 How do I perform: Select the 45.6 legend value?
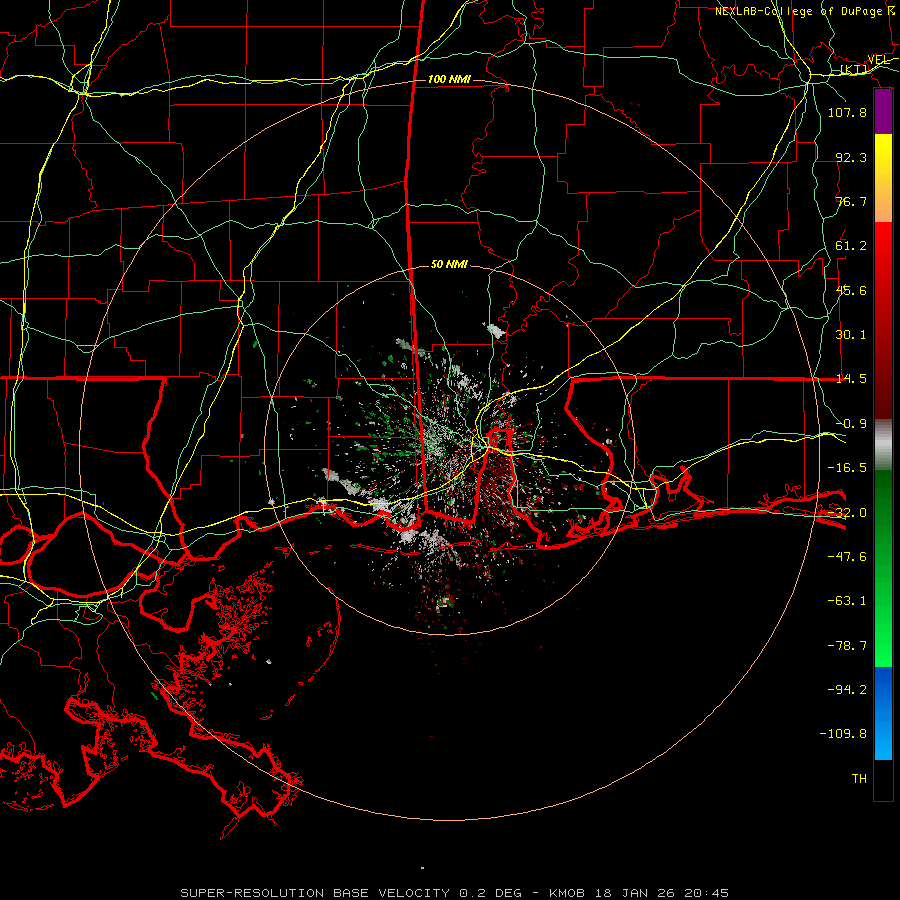(x=851, y=290)
